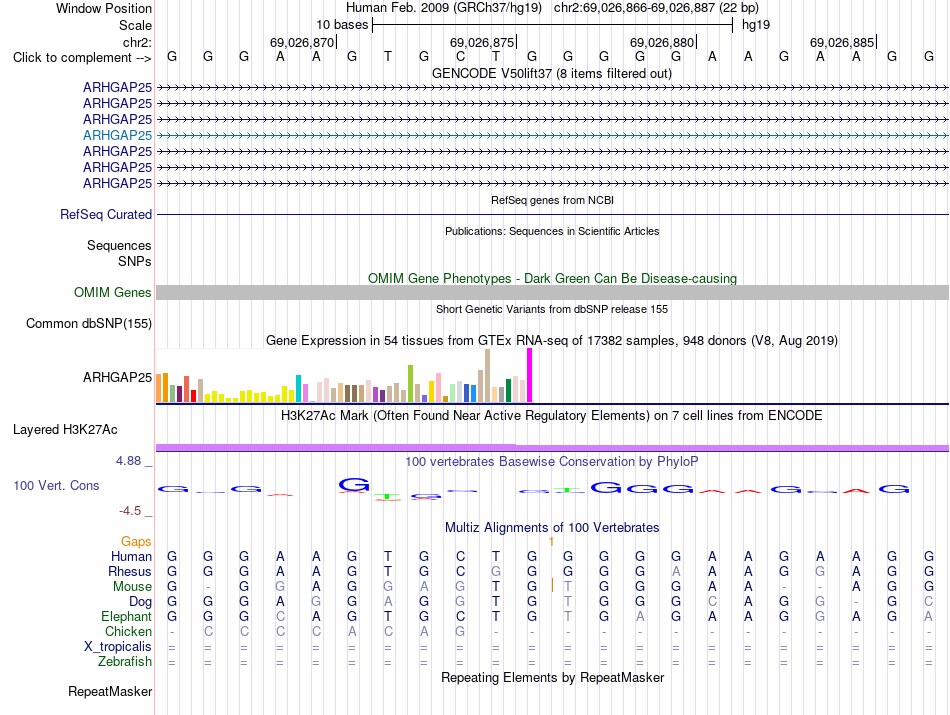Click the purple Layered H3K27Ac signal band

pyautogui.click(x=552, y=448)
